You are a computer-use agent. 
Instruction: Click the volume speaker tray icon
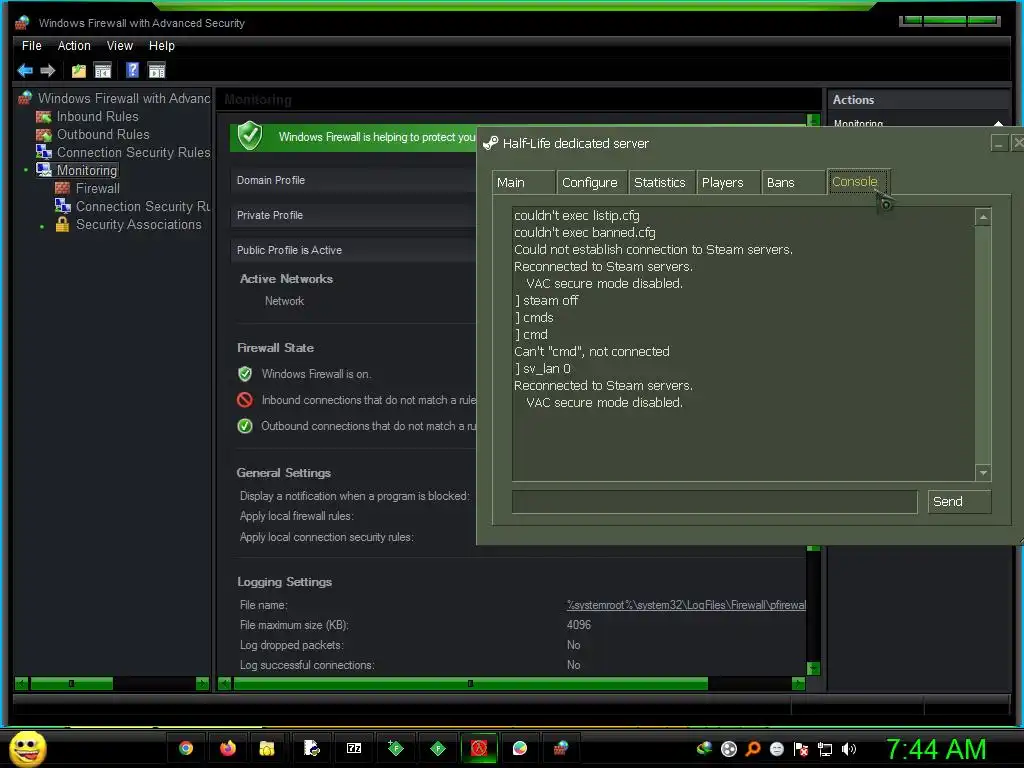(849, 750)
